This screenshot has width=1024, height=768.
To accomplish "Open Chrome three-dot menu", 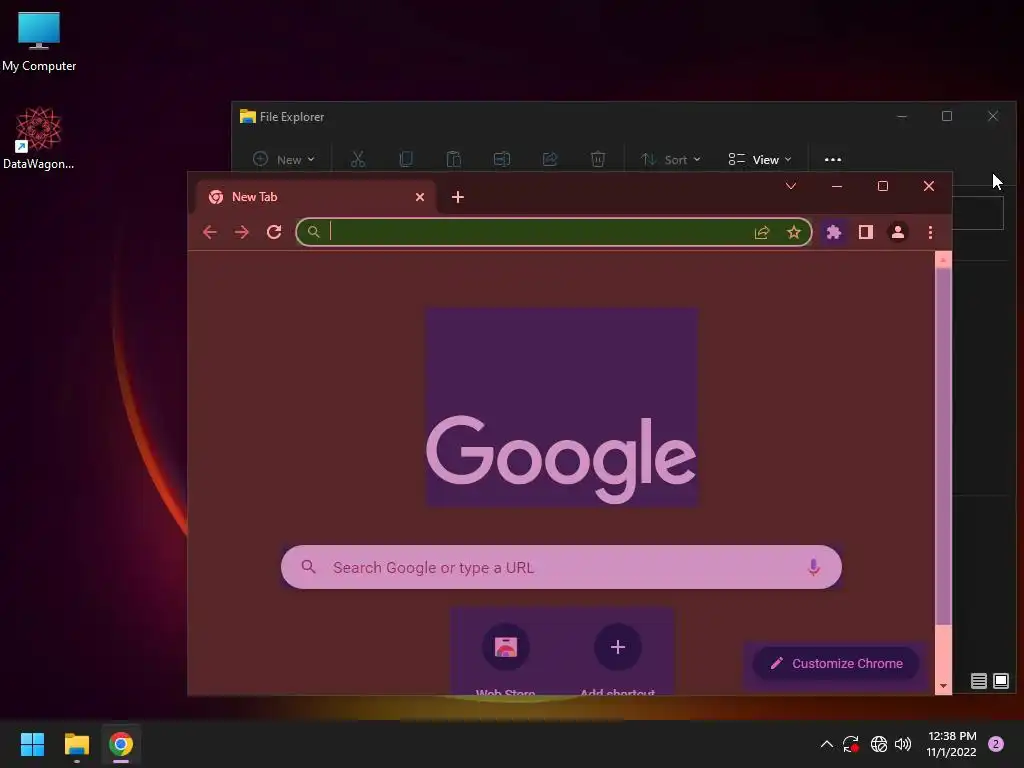I will pyautogui.click(x=931, y=232).
